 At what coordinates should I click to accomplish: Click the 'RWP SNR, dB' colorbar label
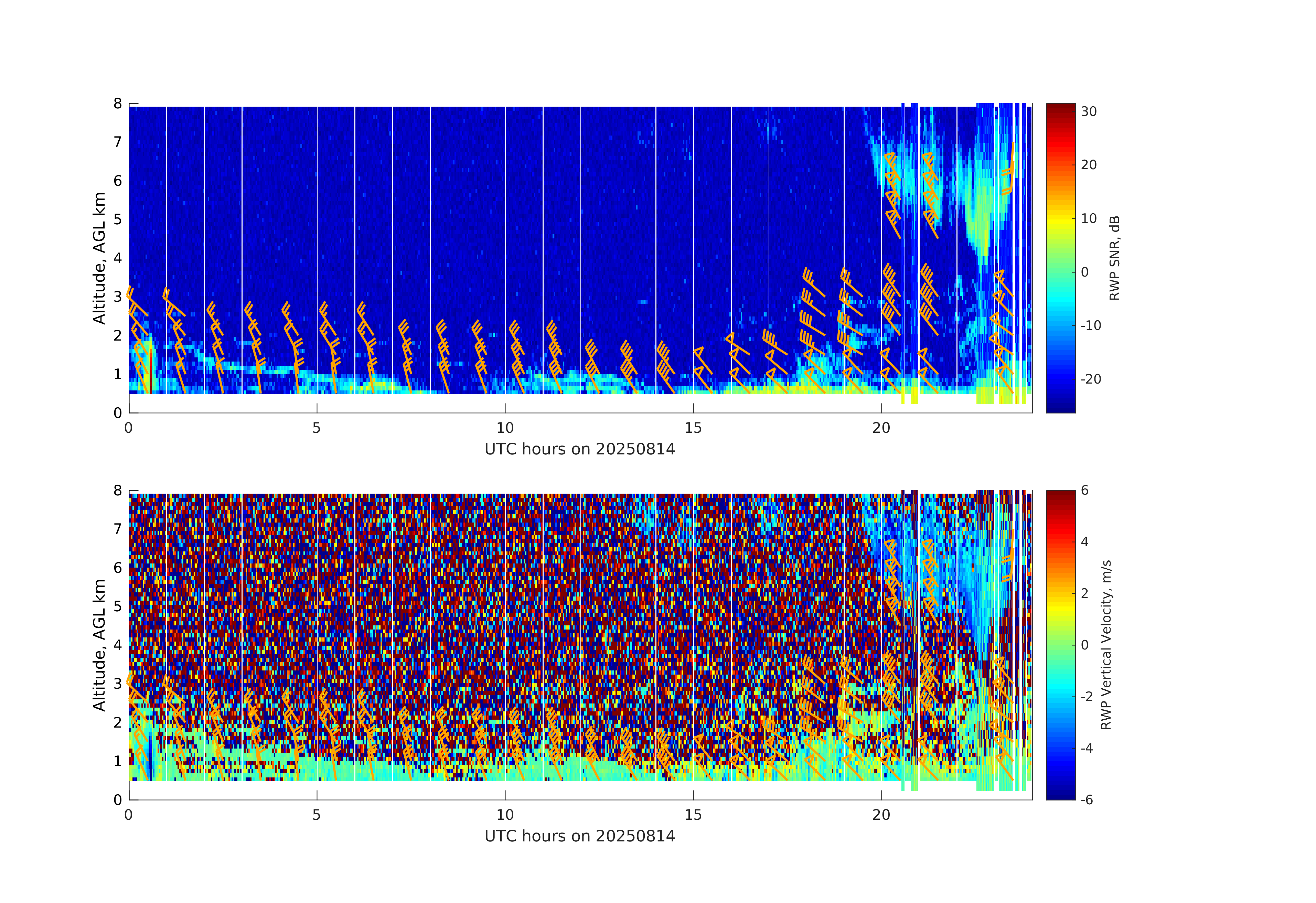(1114, 258)
